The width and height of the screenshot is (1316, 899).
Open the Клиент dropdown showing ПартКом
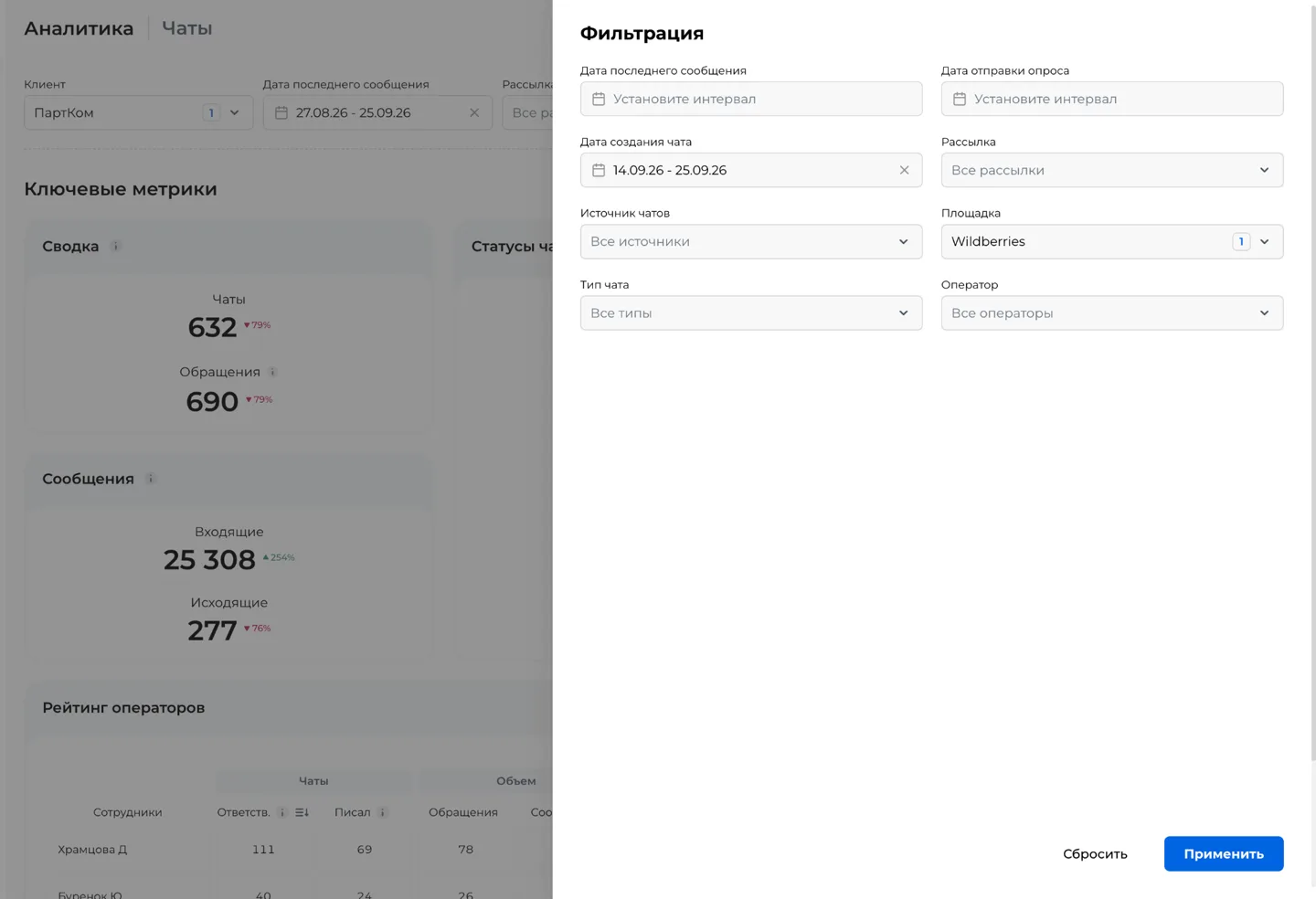point(138,112)
